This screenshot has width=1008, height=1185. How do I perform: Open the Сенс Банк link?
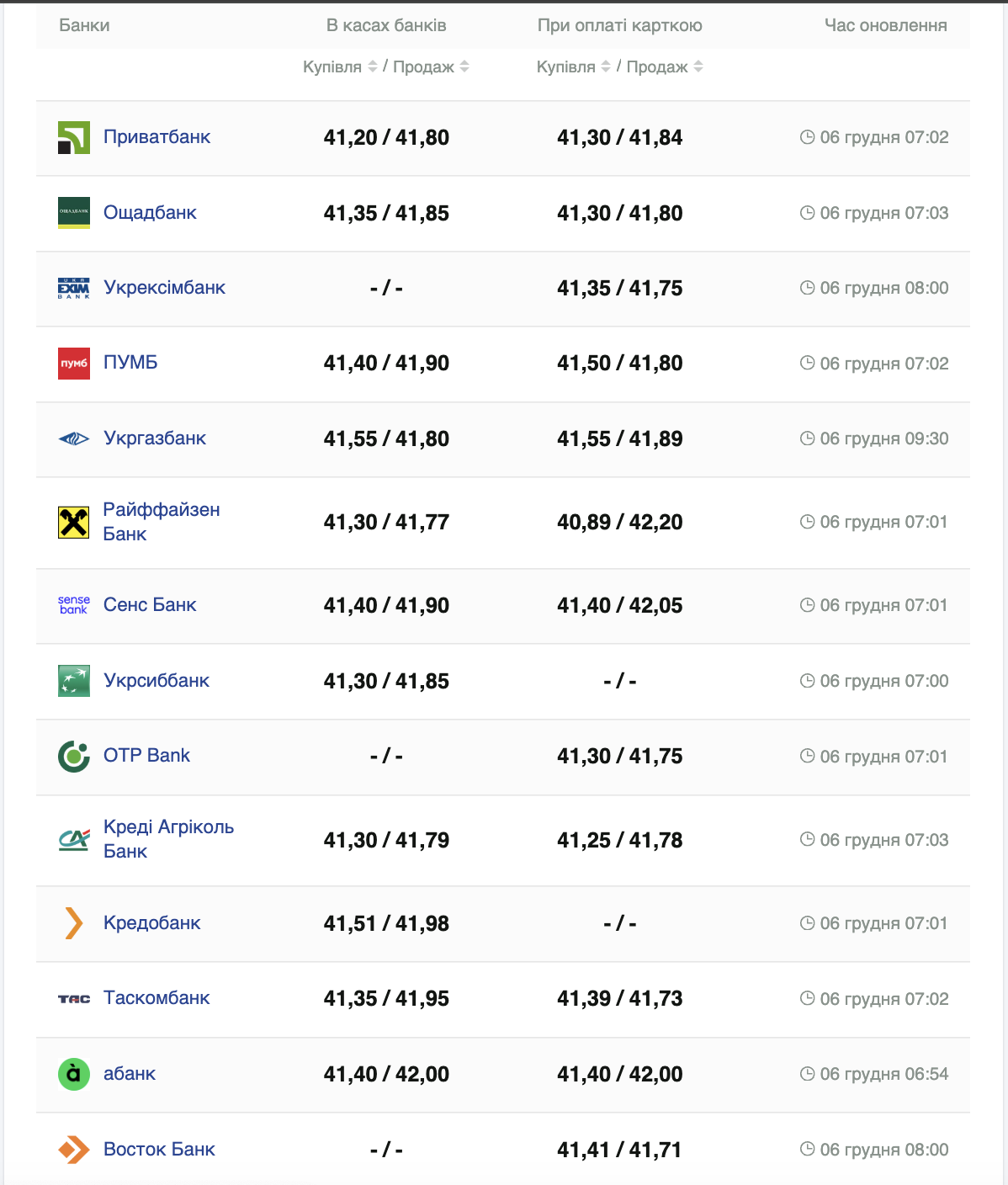point(150,605)
